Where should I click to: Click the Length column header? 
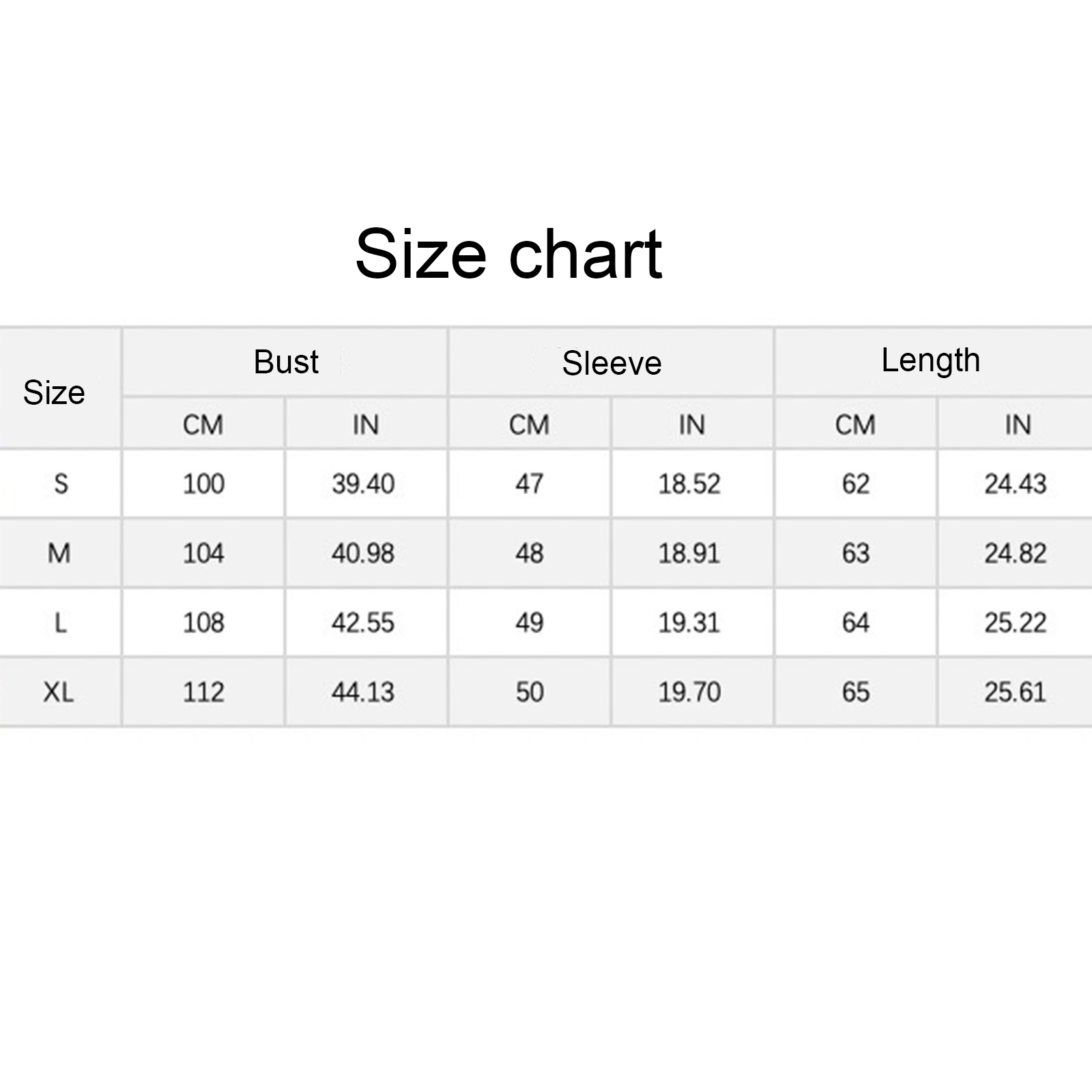click(930, 360)
